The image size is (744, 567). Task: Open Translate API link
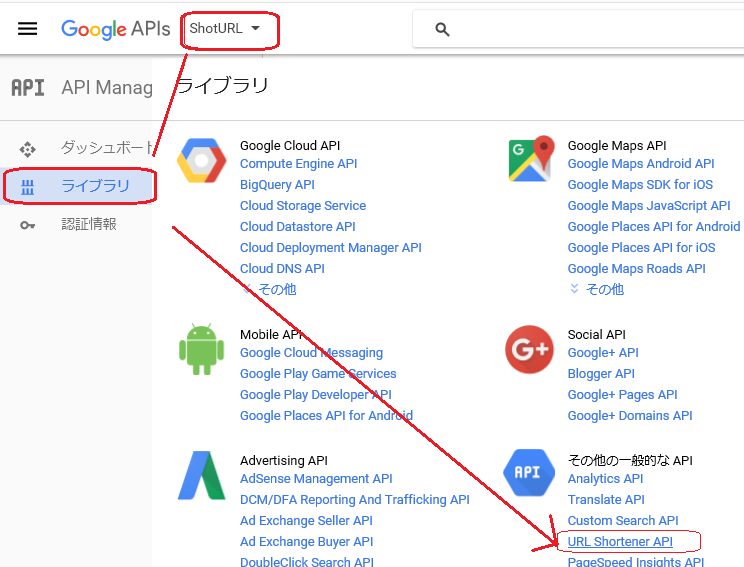coord(606,500)
